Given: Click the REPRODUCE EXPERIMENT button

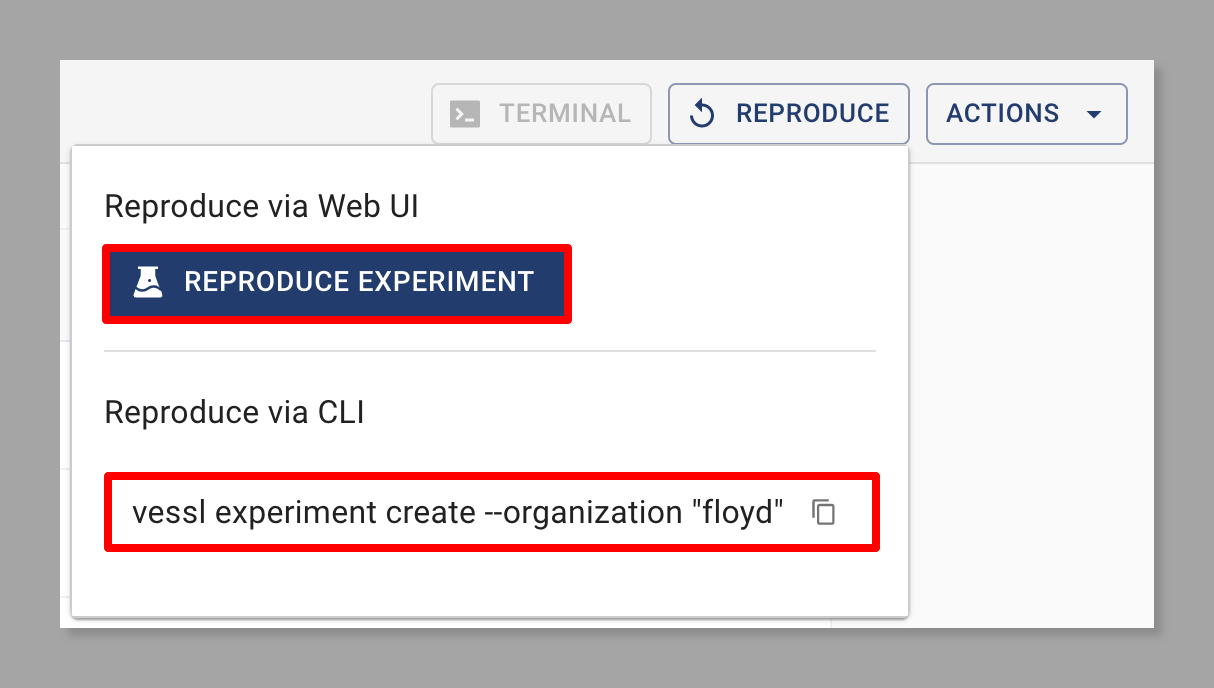Looking at the screenshot, I should (x=337, y=283).
